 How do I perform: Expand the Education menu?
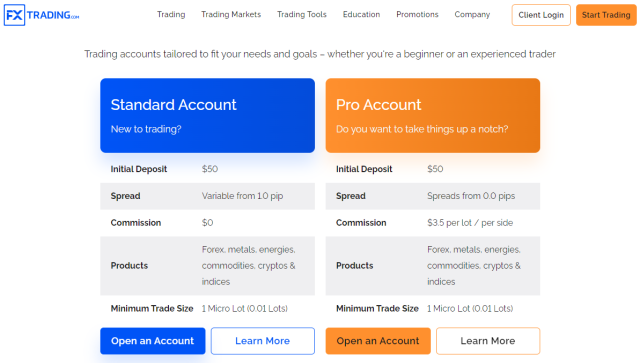(361, 15)
